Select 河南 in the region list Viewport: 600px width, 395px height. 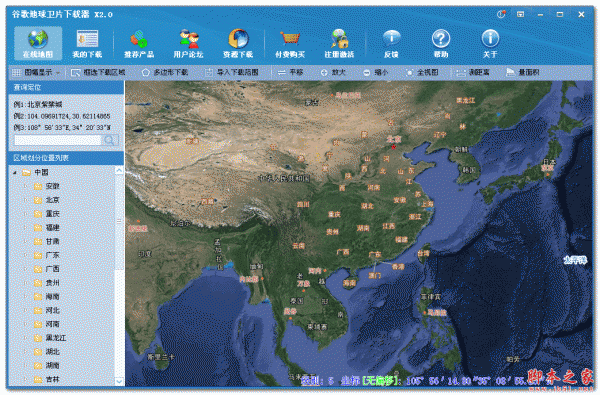[53, 324]
